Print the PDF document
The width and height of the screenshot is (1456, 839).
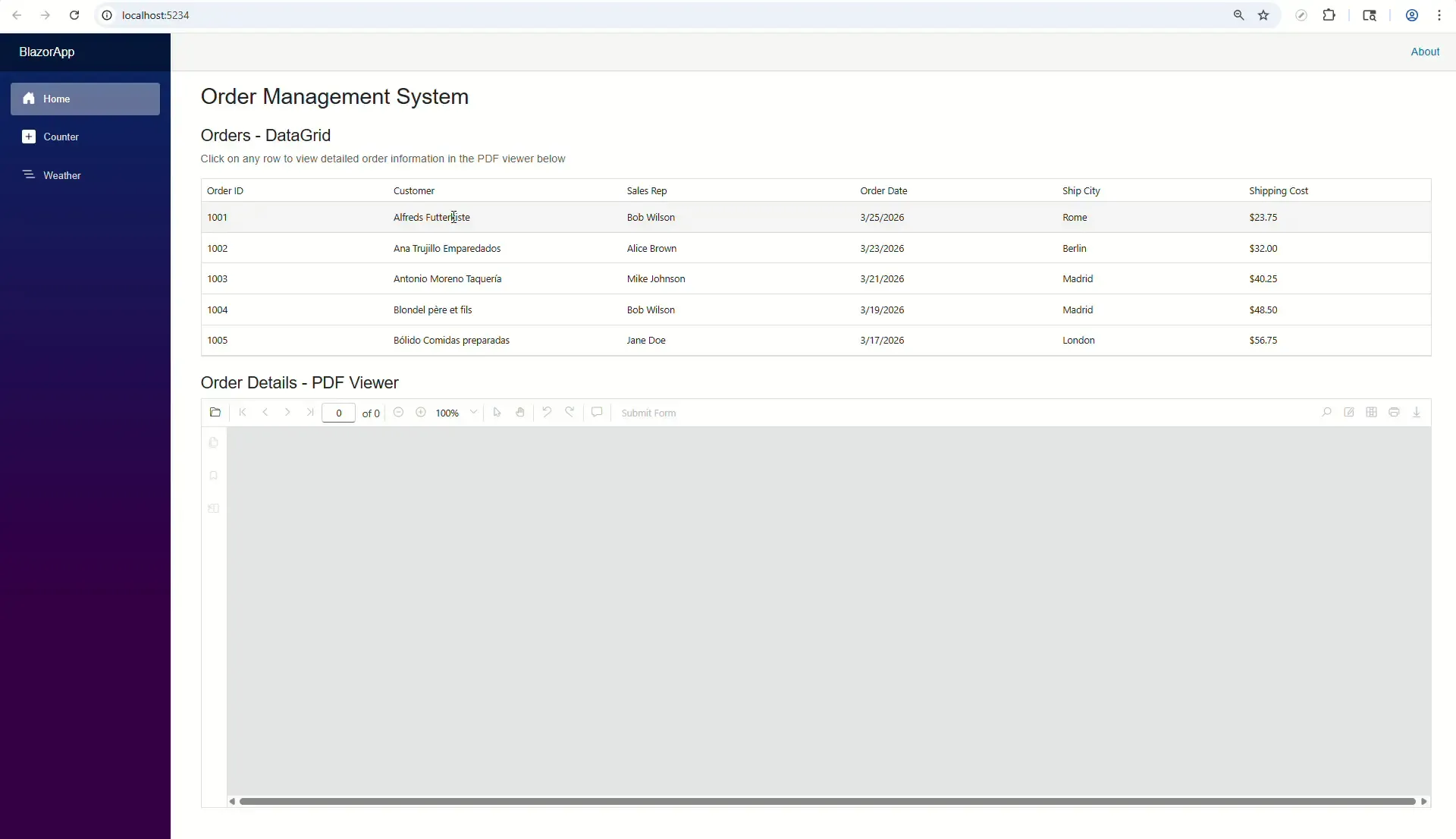[x=1394, y=413]
